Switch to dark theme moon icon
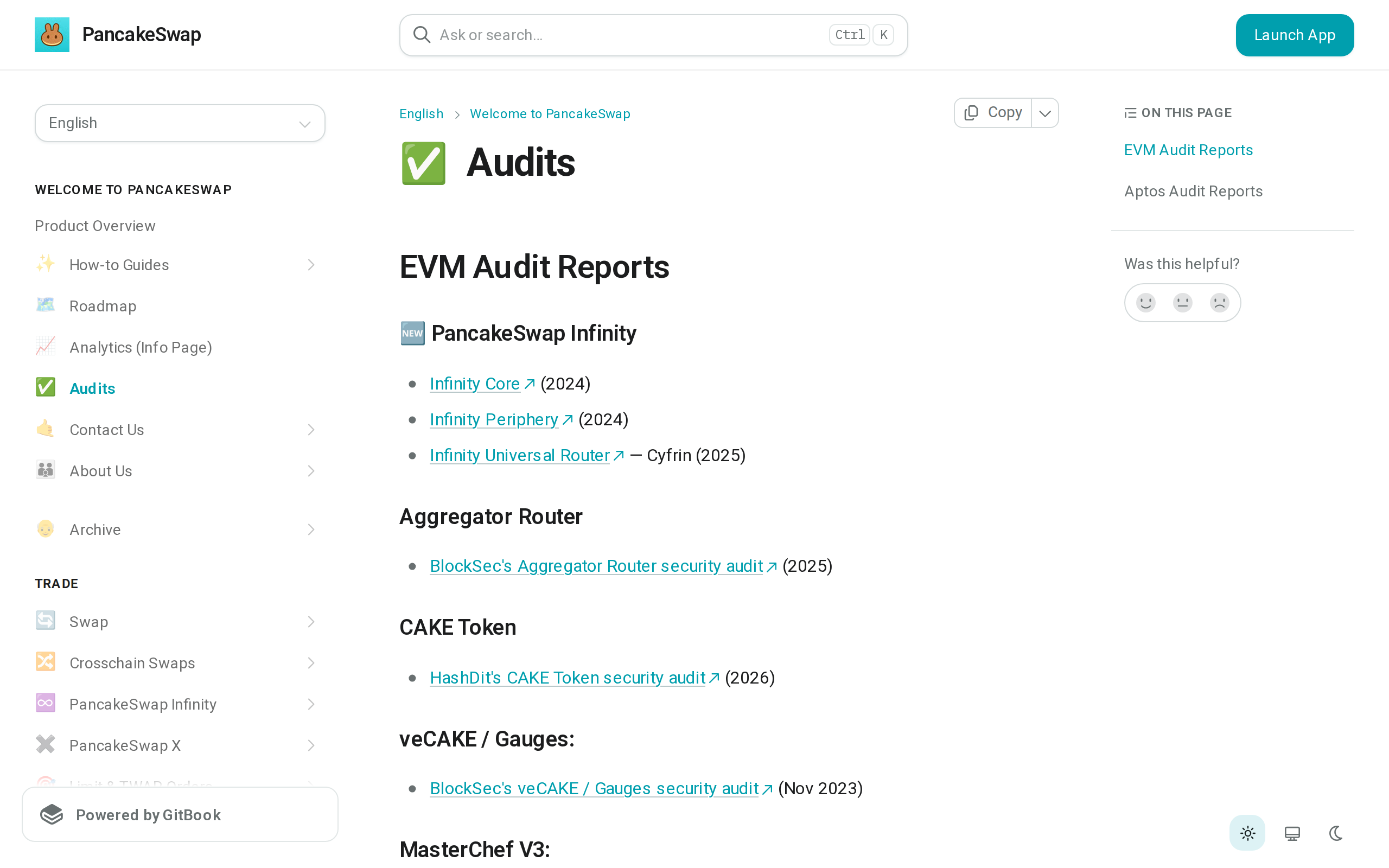The height and width of the screenshot is (868, 1389). tap(1336, 833)
